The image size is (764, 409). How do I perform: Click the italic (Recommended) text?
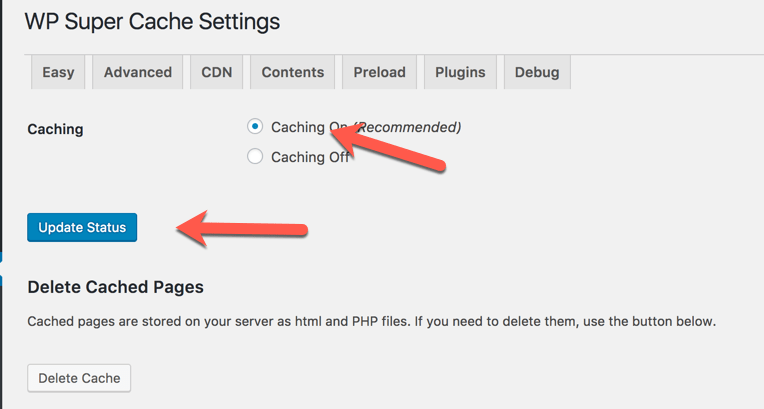(410, 127)
